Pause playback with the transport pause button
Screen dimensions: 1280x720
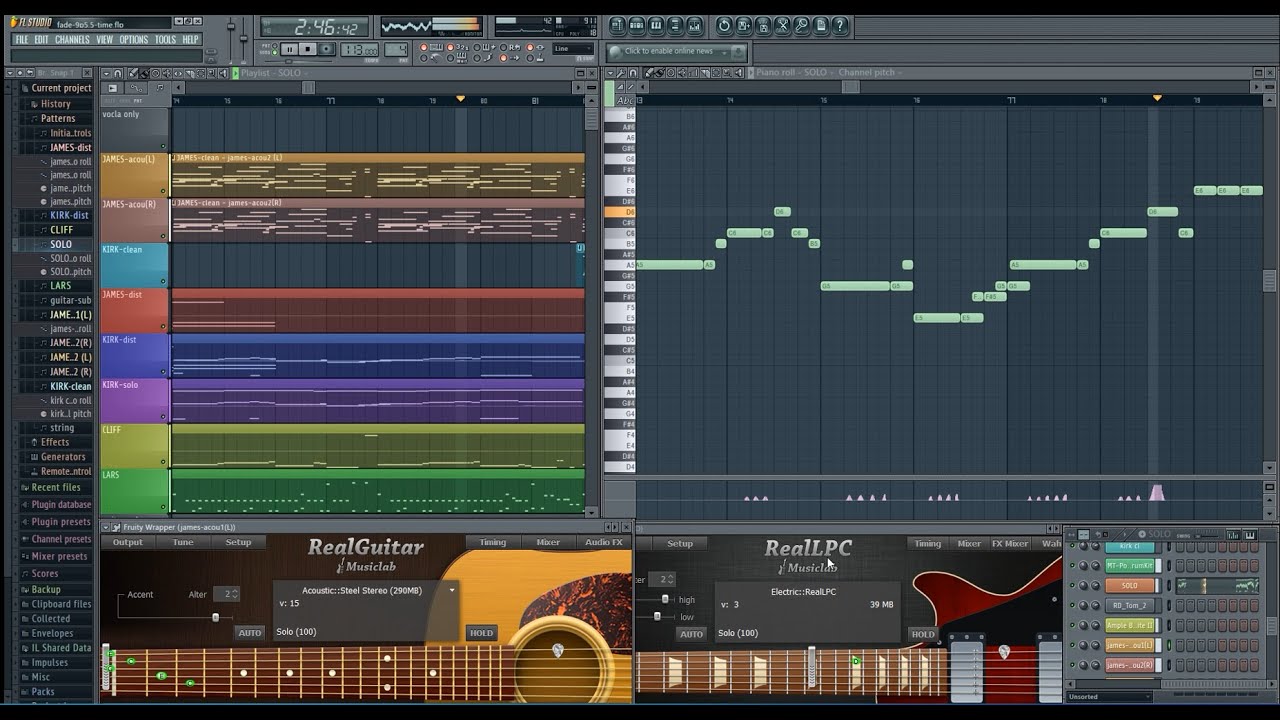coord(289,49)
